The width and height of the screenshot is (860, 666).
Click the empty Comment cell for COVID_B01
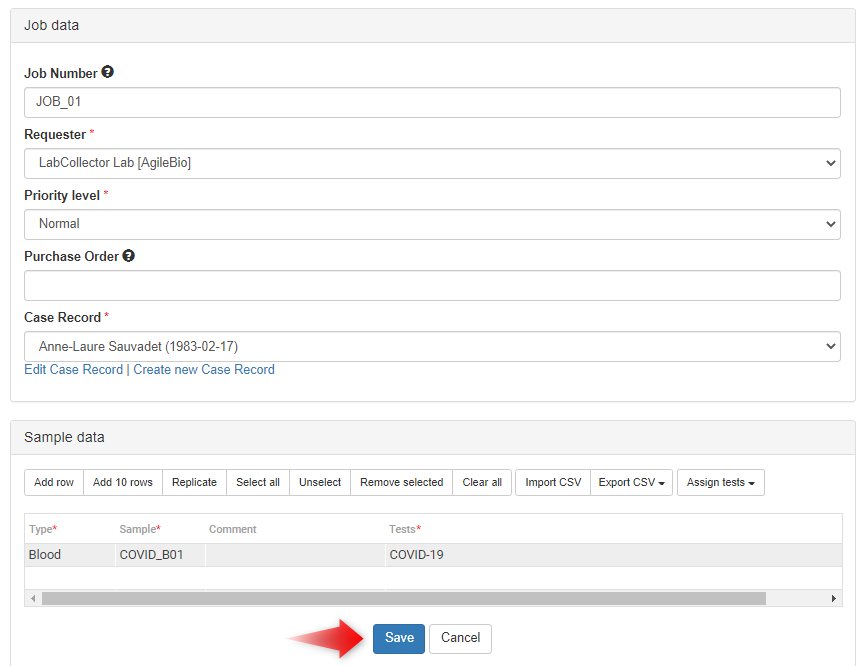295,555
